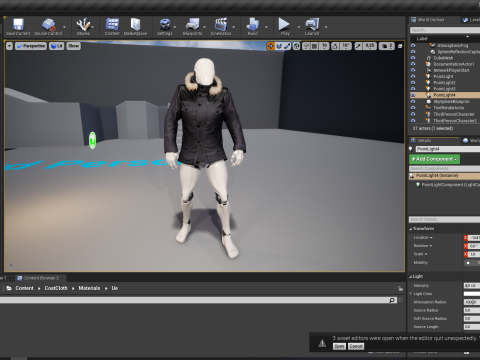
Task: Open Source Control dropdown arrow
Action: click(x=64, y=27)
